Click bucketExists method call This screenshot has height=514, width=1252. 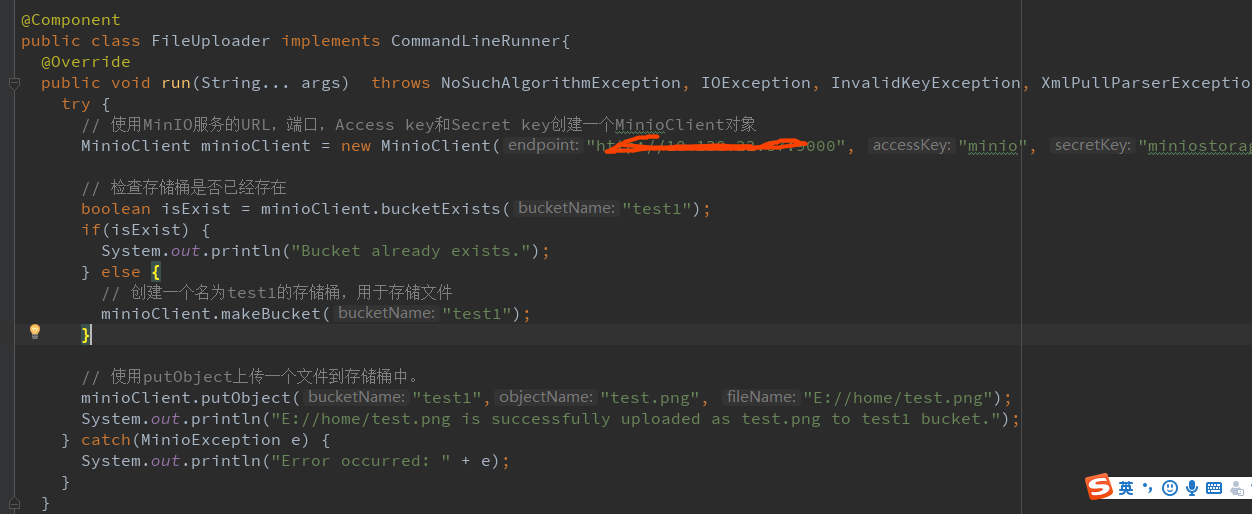[x=441, y=209]
